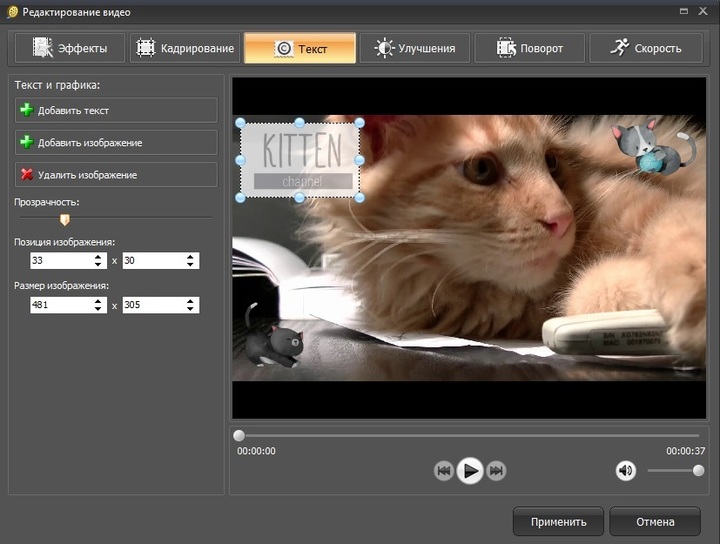Screen dimensions: 720x544
Task: Click the top-right resize handle of logo
Action: (x=360, y=123)
